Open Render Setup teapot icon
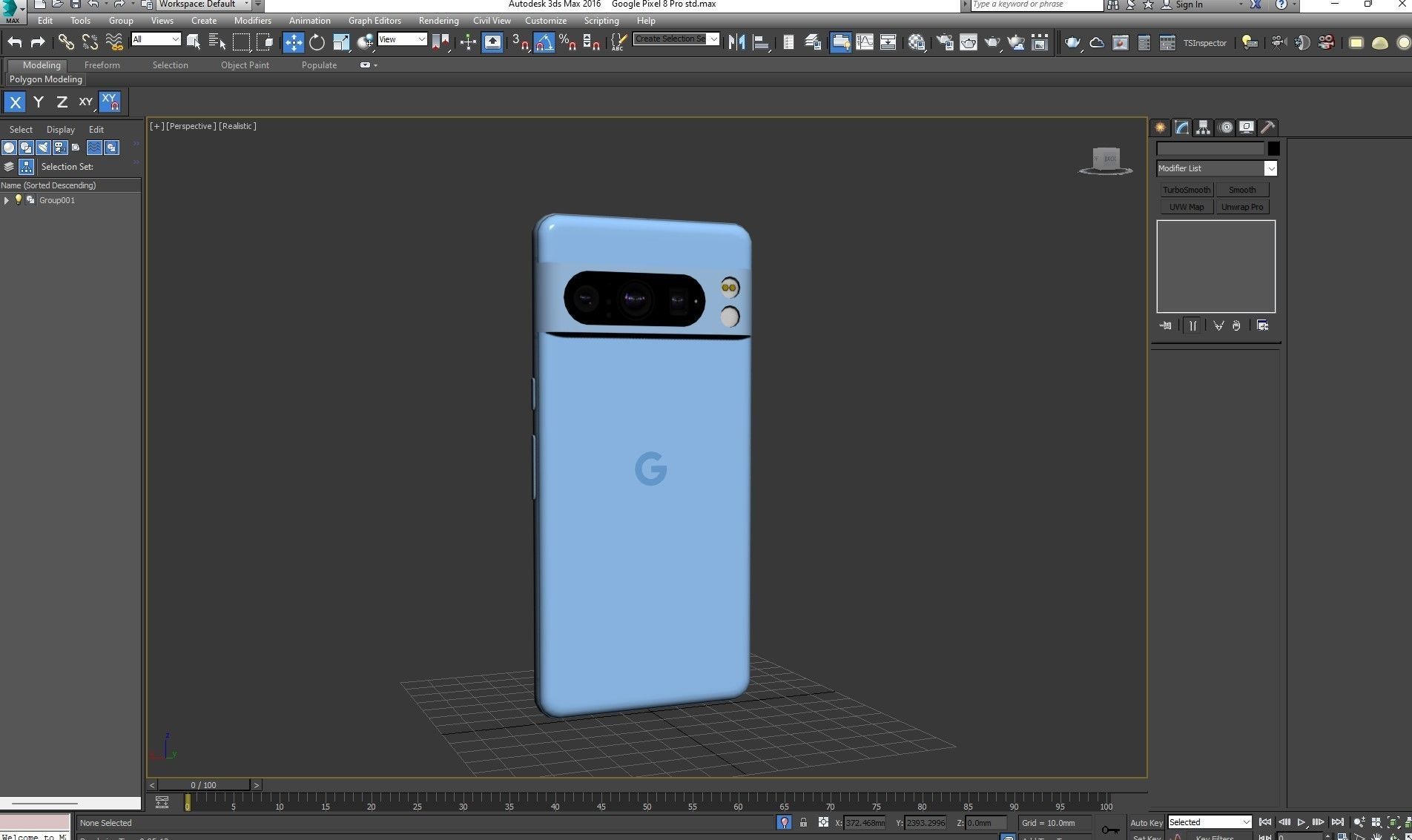Image resolution: width=1412 pixels, height=840 pixels. 945,42
